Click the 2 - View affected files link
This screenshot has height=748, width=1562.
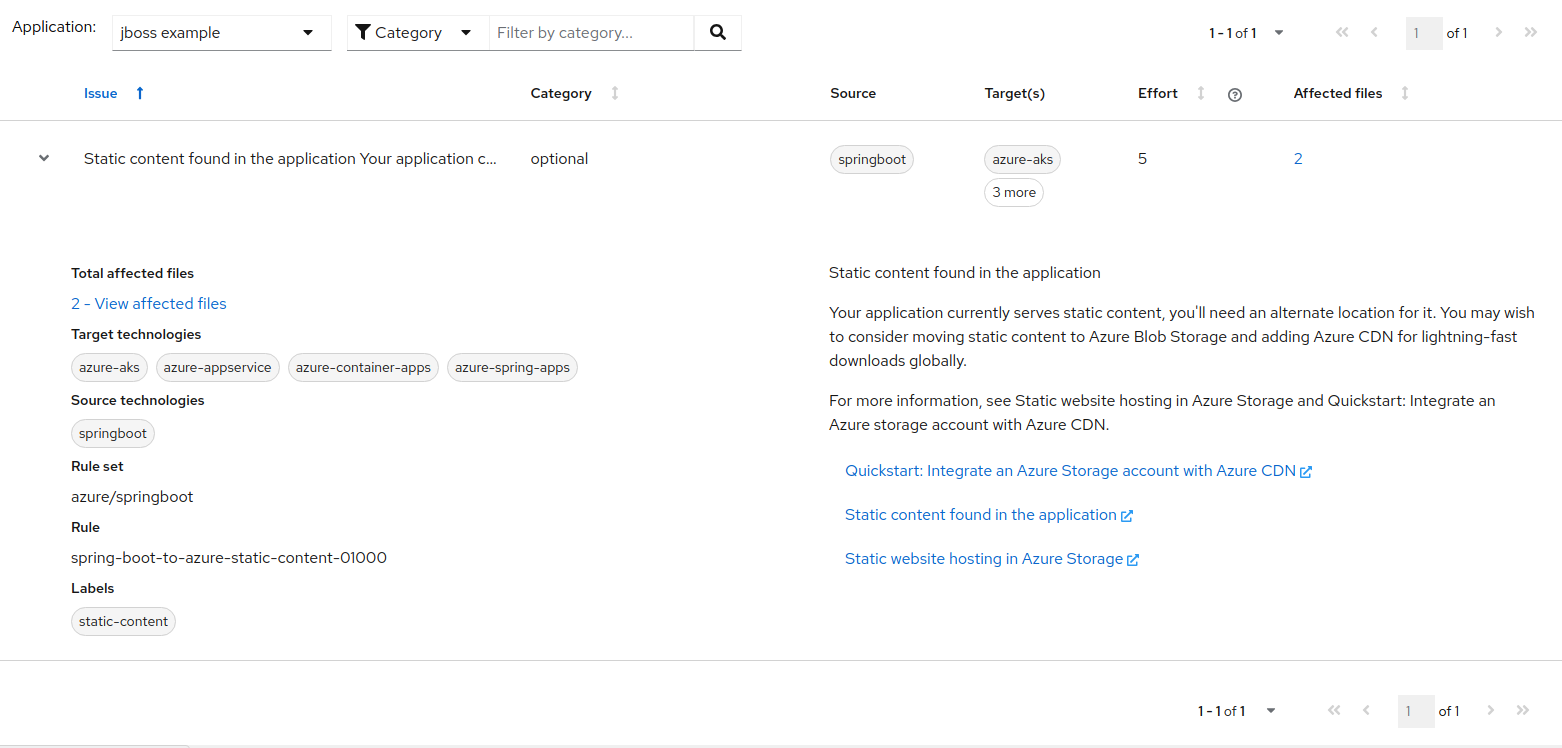(x=149, y=303)
